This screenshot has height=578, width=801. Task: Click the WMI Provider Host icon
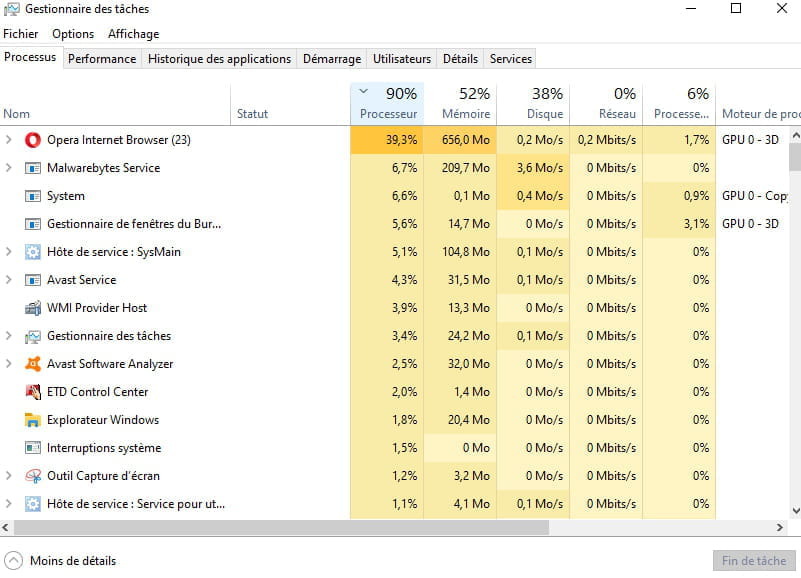coord(33,308)
